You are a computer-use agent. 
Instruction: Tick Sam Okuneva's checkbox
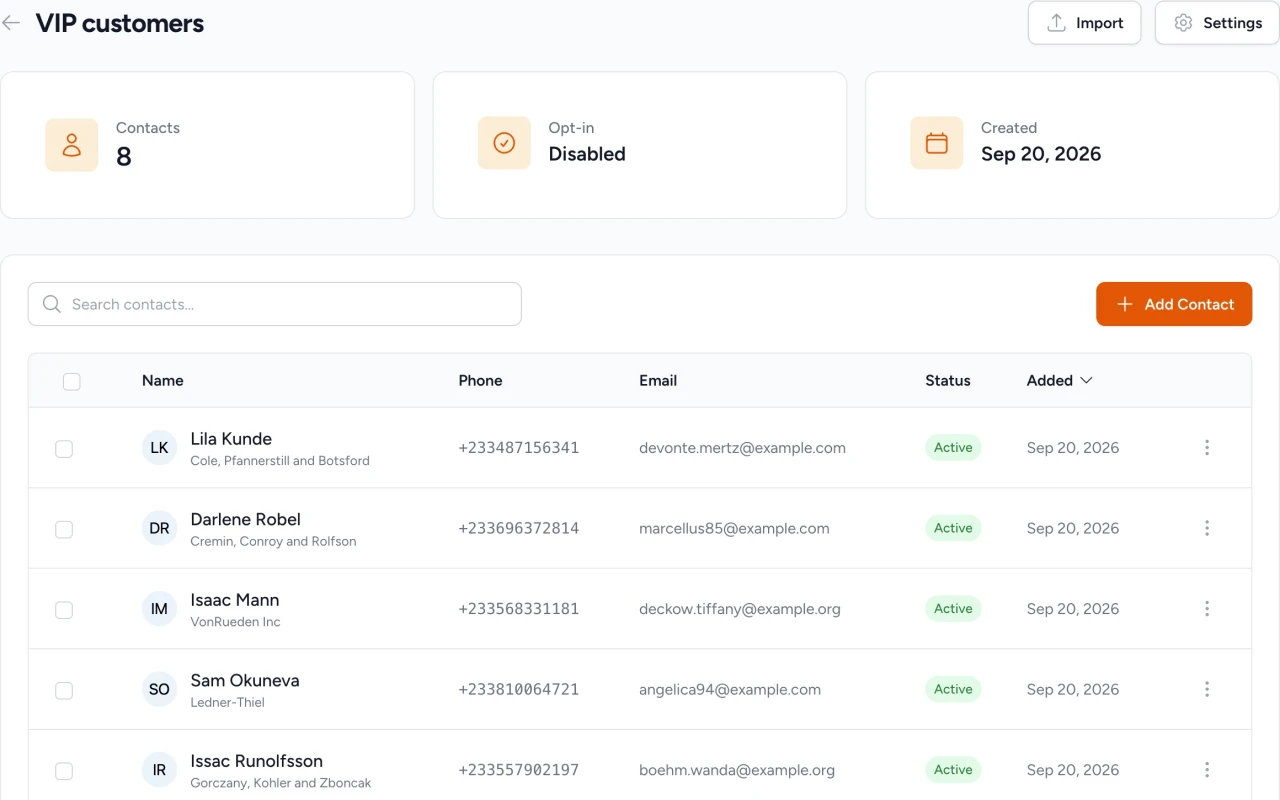tap(64, 690)
